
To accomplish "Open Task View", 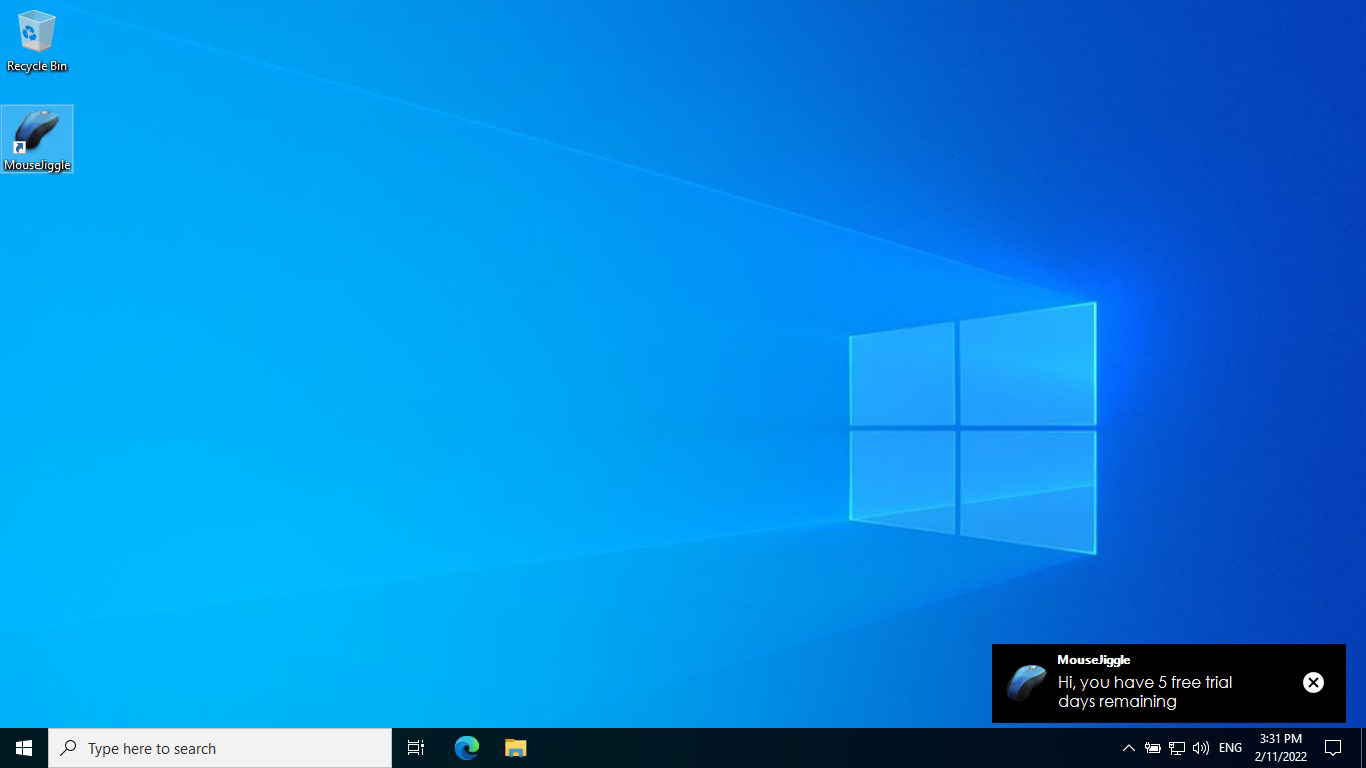I will 415,747.
